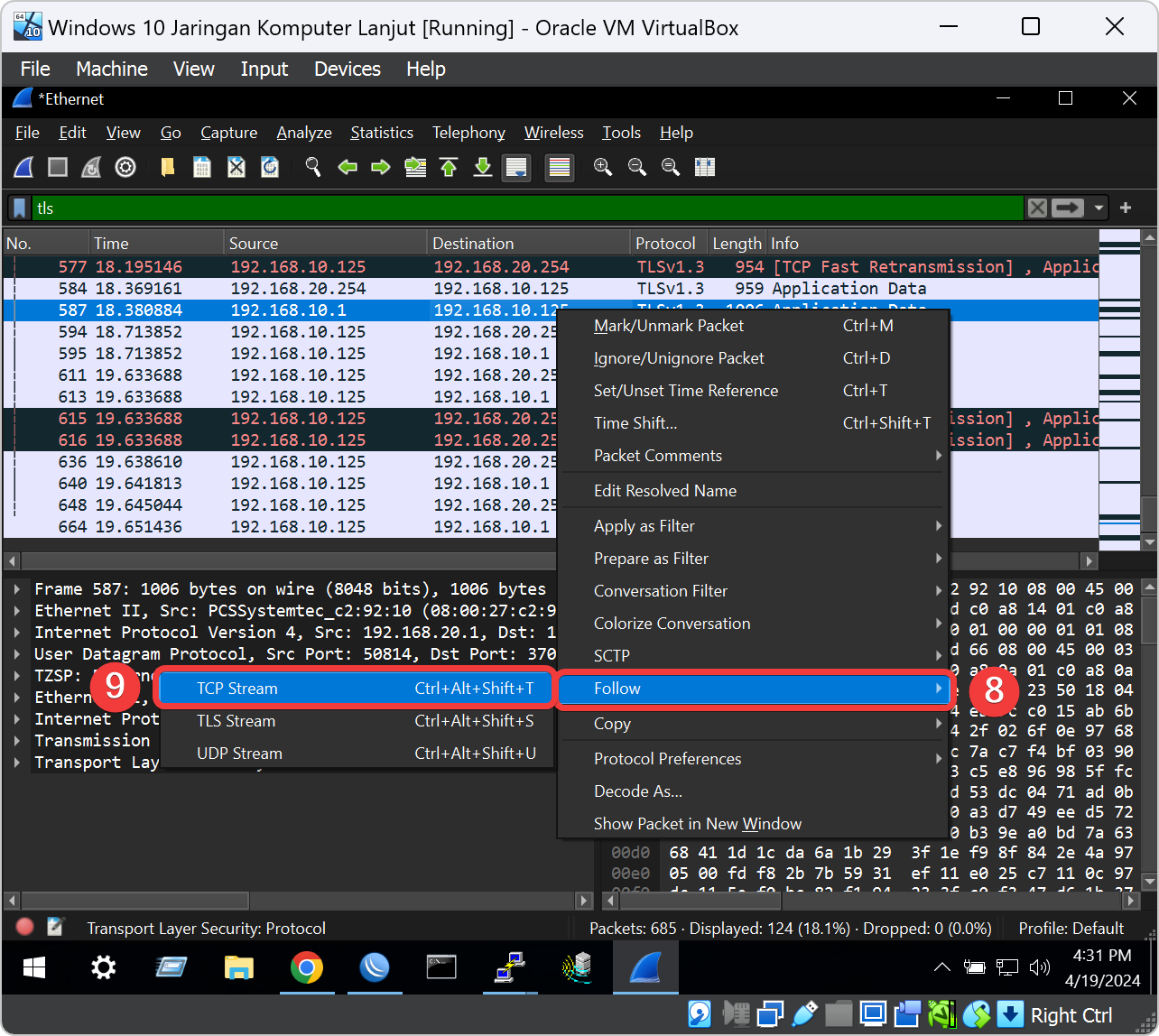The image size is (1159, 1036).
Task: Open Command Prompt taskbar icon
Action: pyautogui.click(x=441, y=968)
